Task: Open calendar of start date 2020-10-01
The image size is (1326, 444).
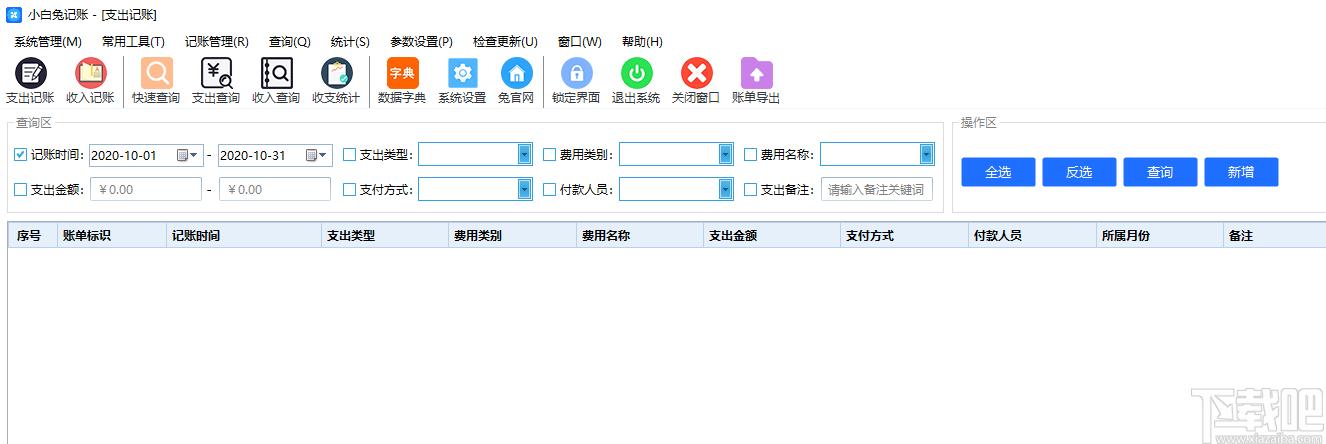Action: (x=182, y=155)
